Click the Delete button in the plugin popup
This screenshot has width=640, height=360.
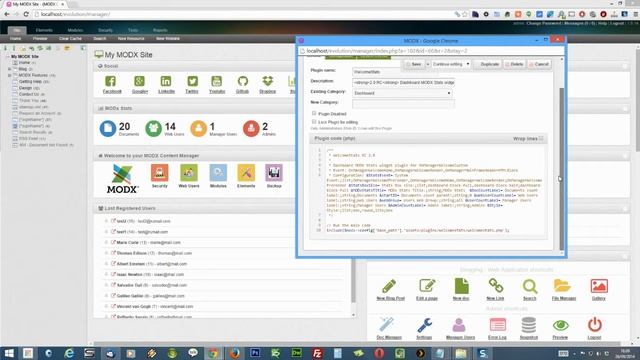(x=514, y=64)
